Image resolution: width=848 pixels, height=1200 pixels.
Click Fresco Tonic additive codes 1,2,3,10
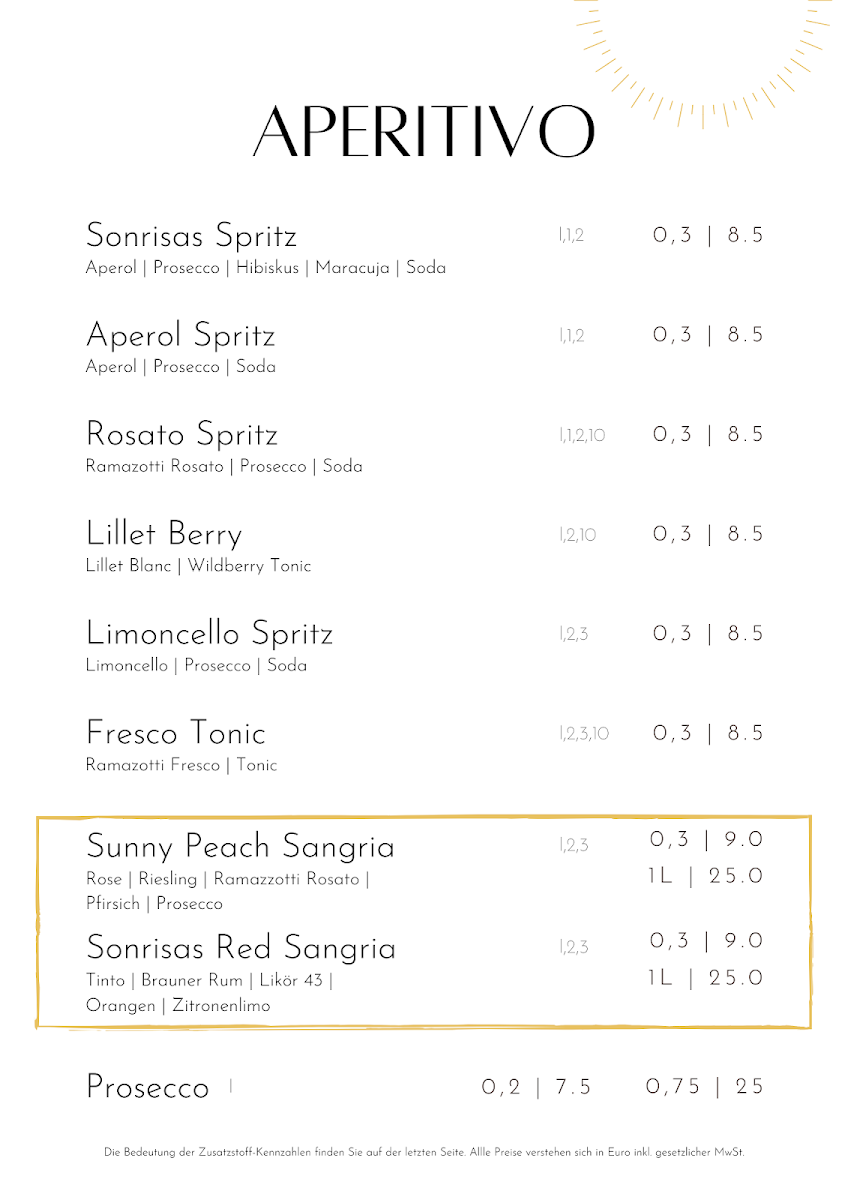584,735
